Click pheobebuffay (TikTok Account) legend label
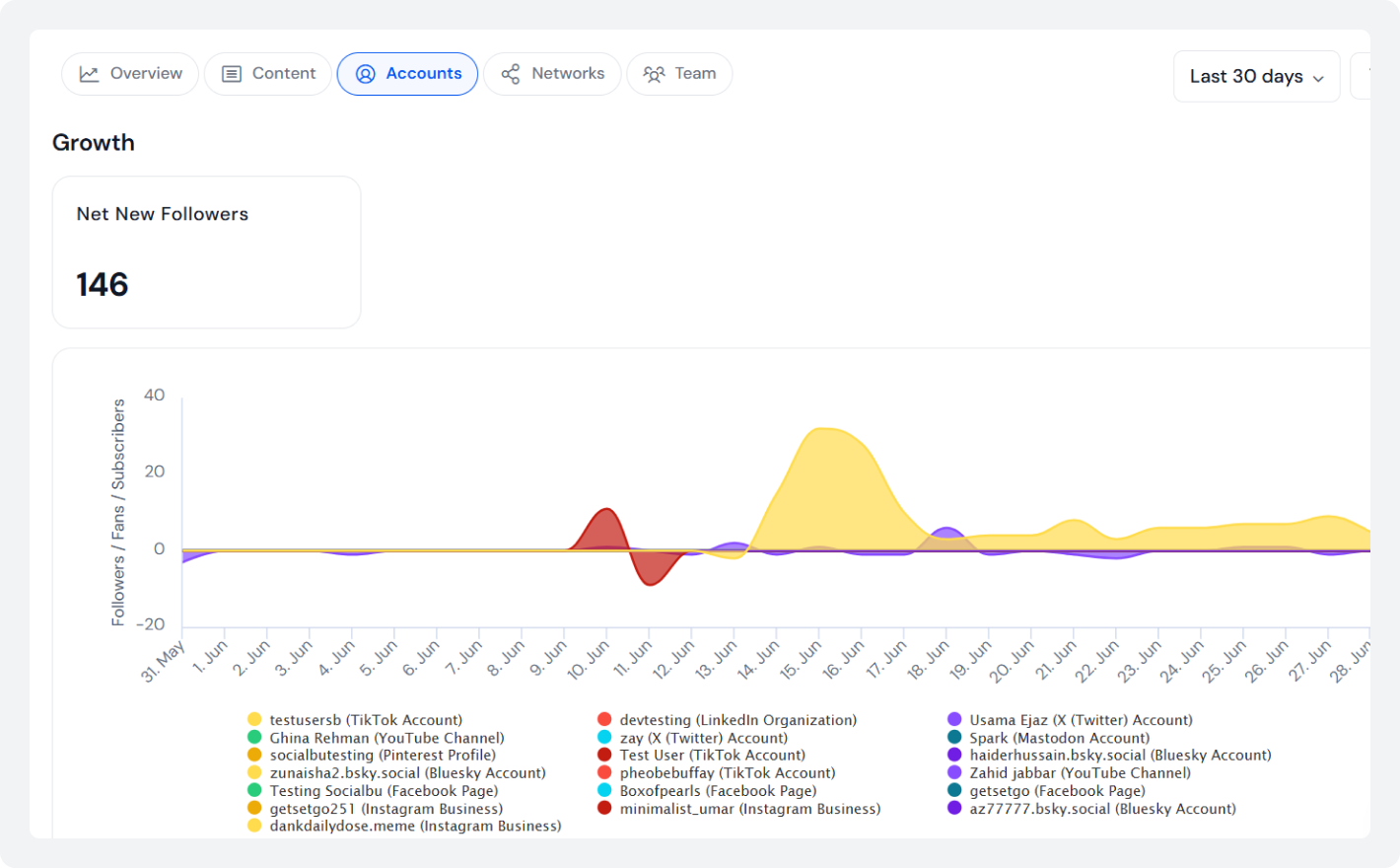Screen dimensions: 1400x868 pyautogui.click(x=728, y=773)
